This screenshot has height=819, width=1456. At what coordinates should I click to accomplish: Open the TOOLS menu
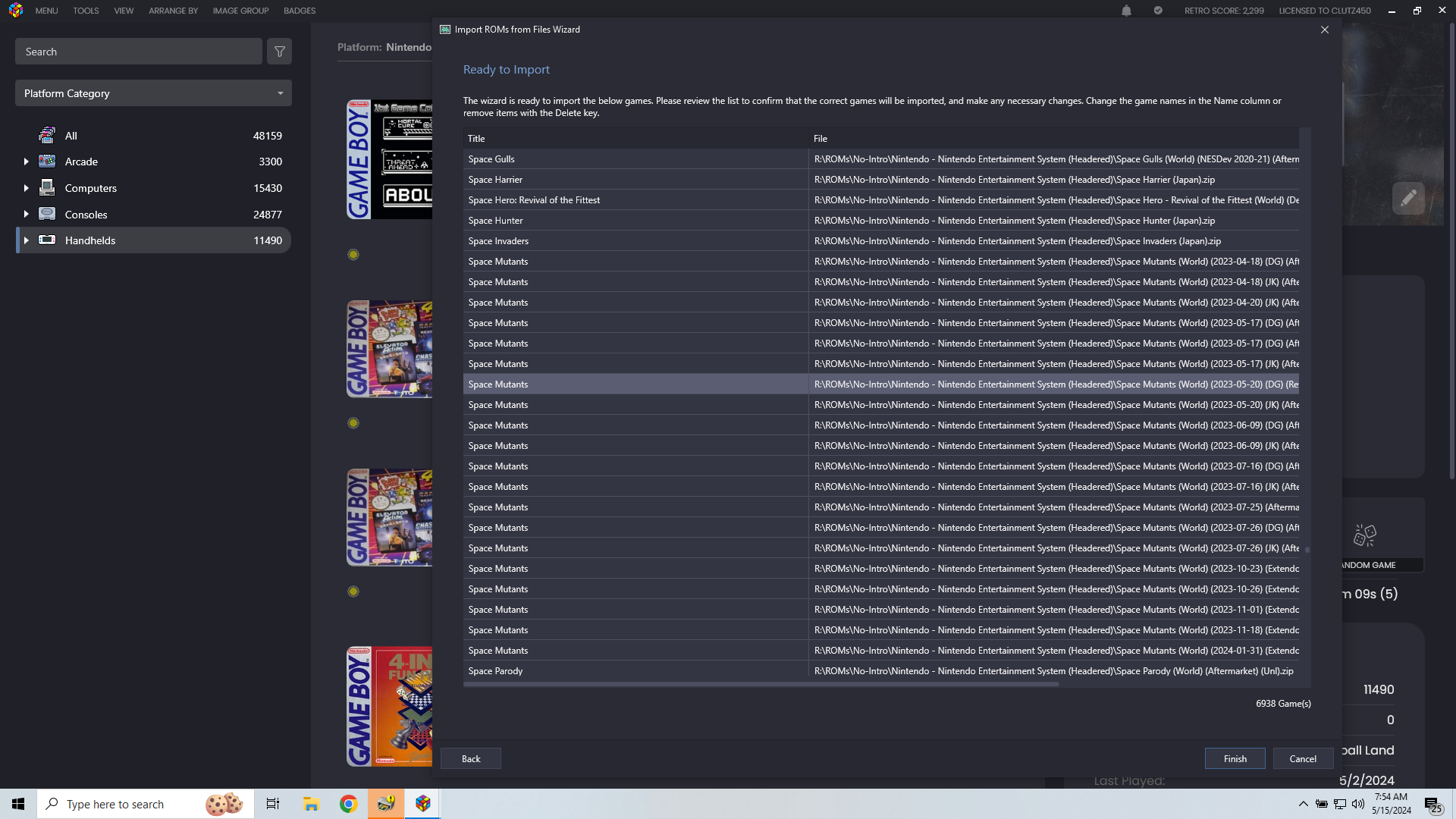tap(86, 11)
